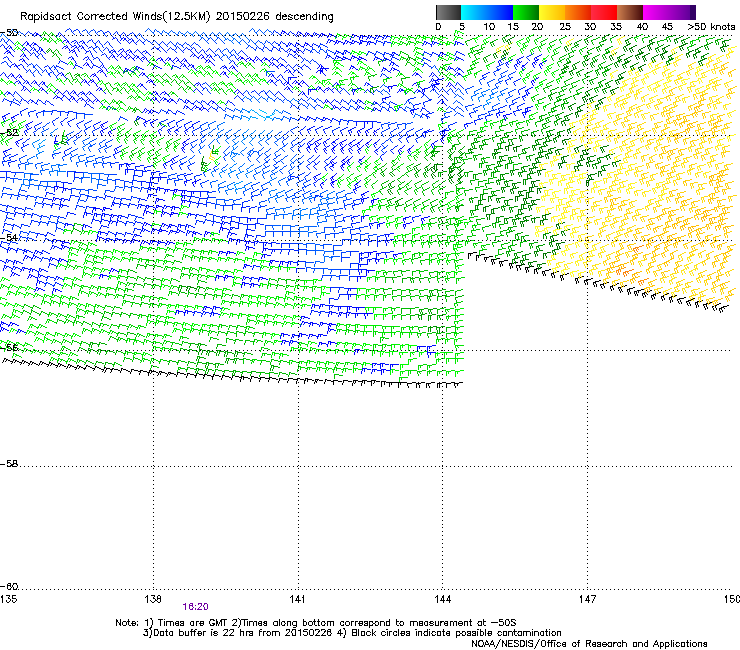This screenshot has height=650, width=740.
Task: Click the '30' legend tick label
Action: coord(590,27)
